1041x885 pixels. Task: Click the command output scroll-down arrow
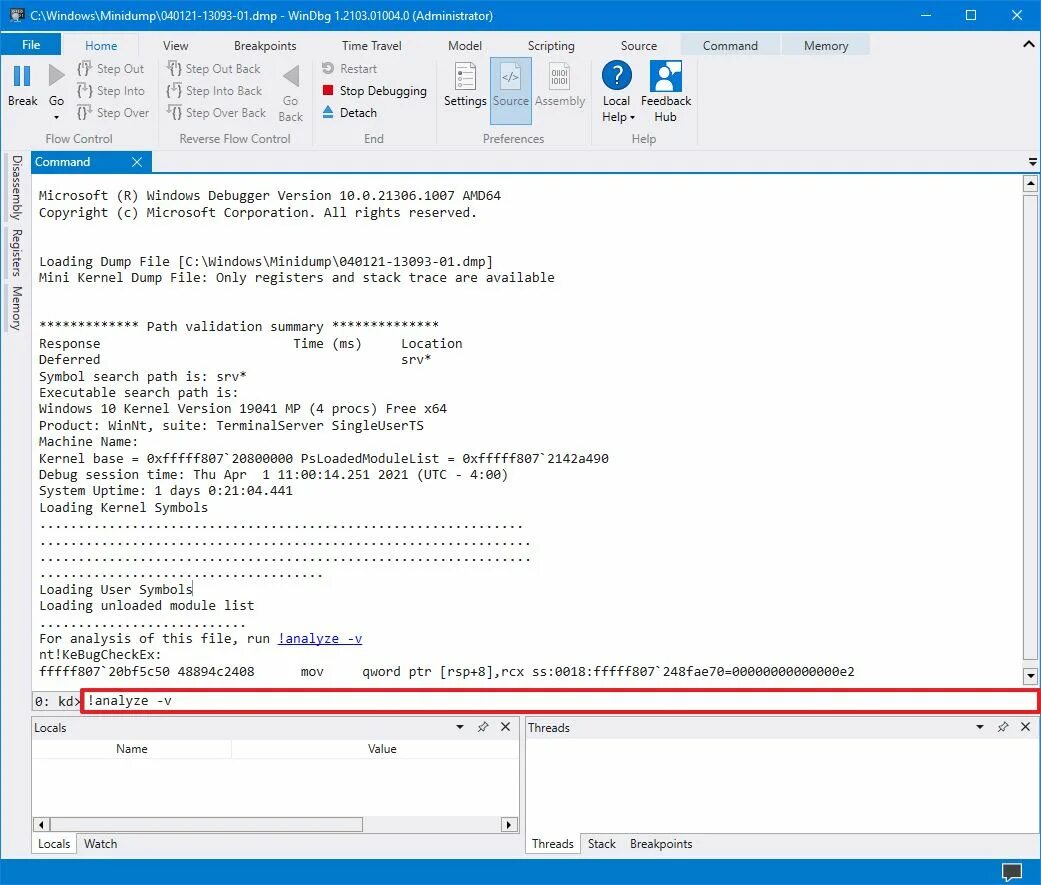click(x=1030, y=676)
